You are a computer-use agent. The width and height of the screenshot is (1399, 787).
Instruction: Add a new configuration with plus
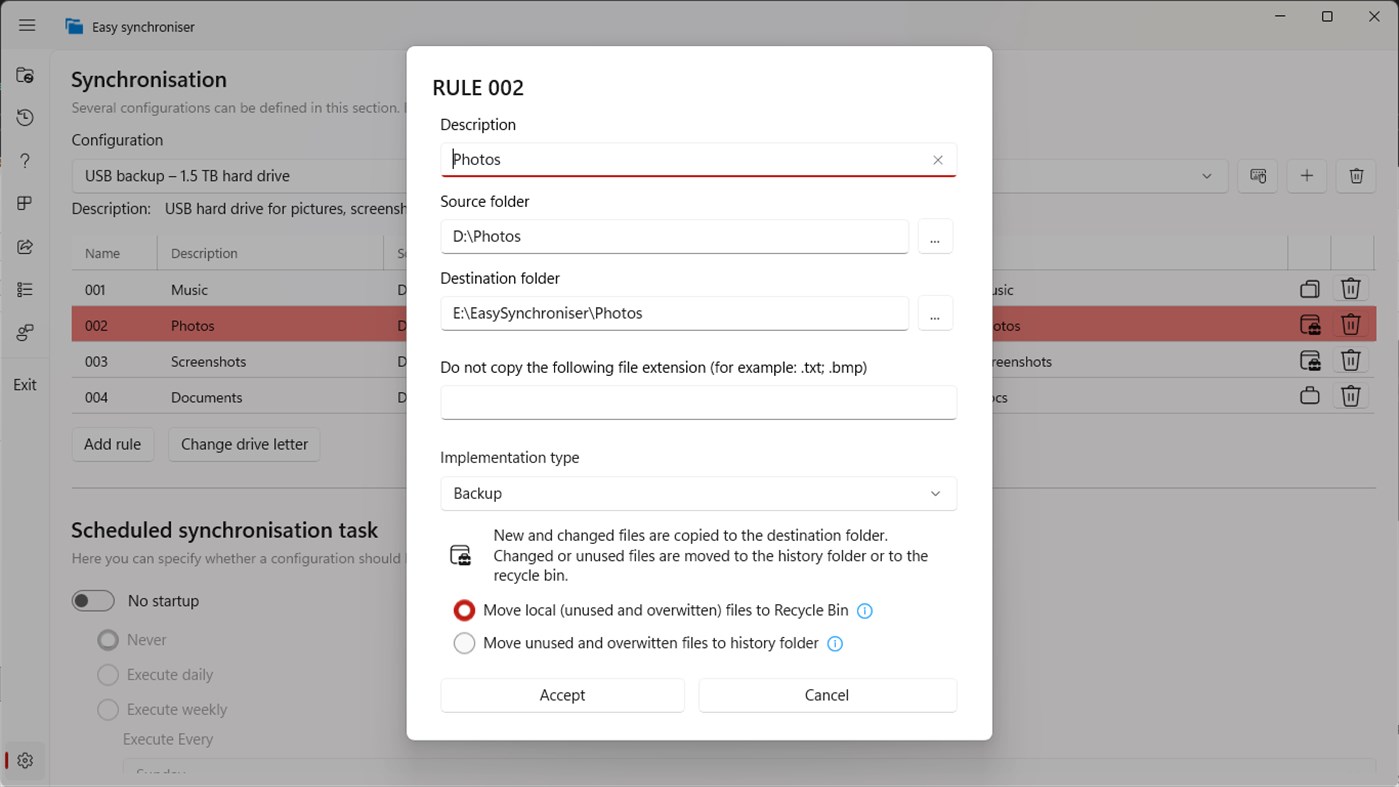click(x=1306, y=176)
